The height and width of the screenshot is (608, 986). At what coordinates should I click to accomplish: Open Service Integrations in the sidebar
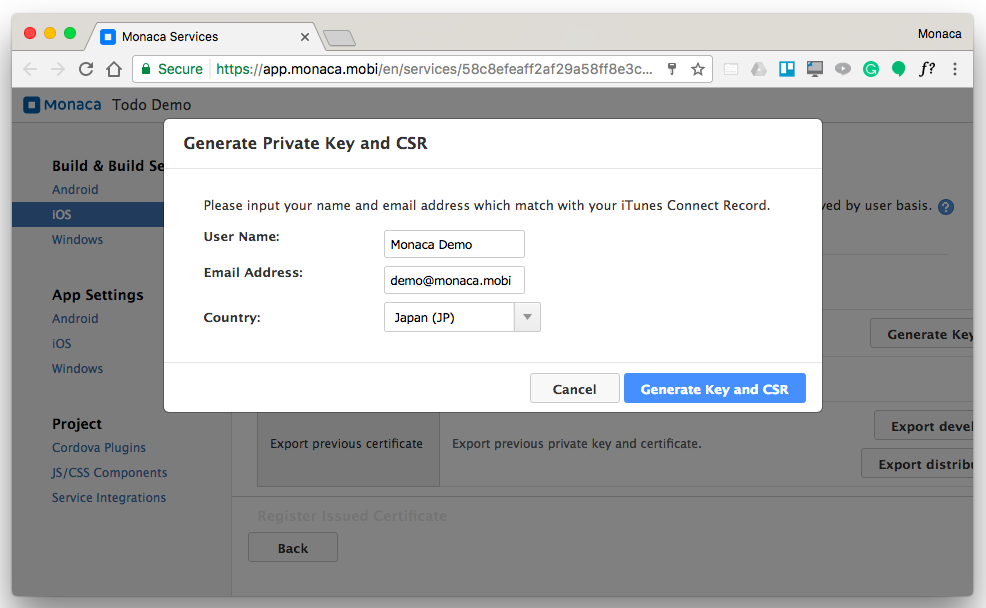109,498
